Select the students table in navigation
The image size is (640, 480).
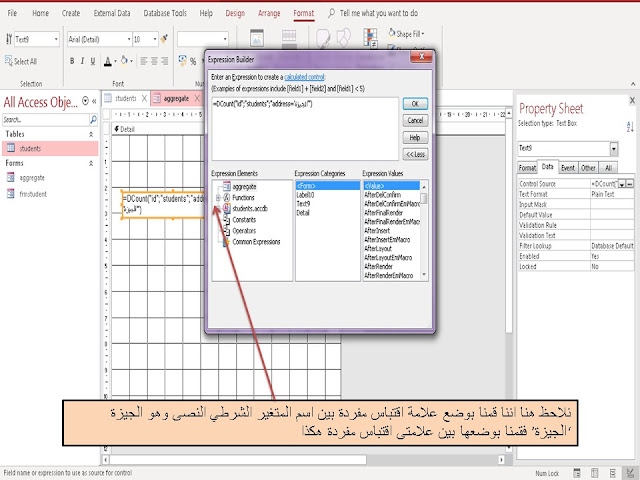coord(50,148)
